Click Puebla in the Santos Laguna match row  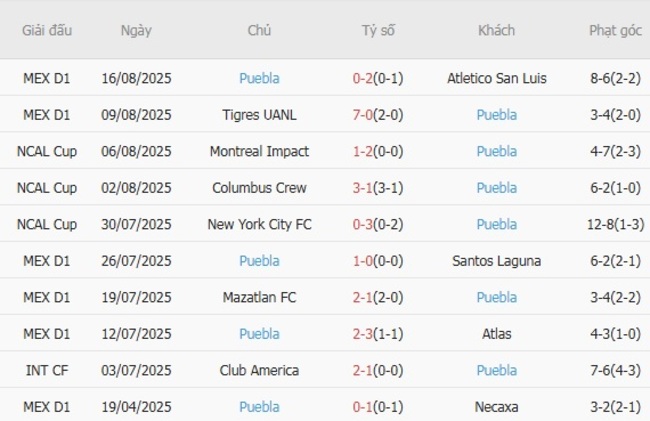click(x=259, y=261)
